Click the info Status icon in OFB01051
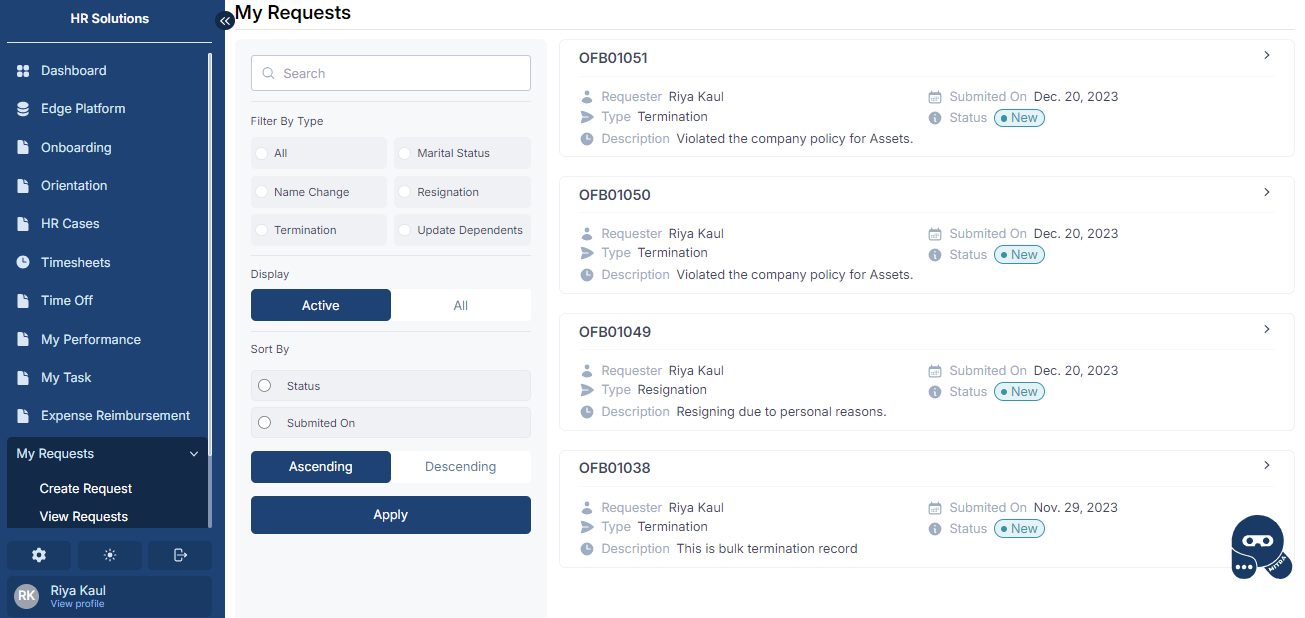Image resolution: width=1305 pixels, height=618 pixels. 935,118
